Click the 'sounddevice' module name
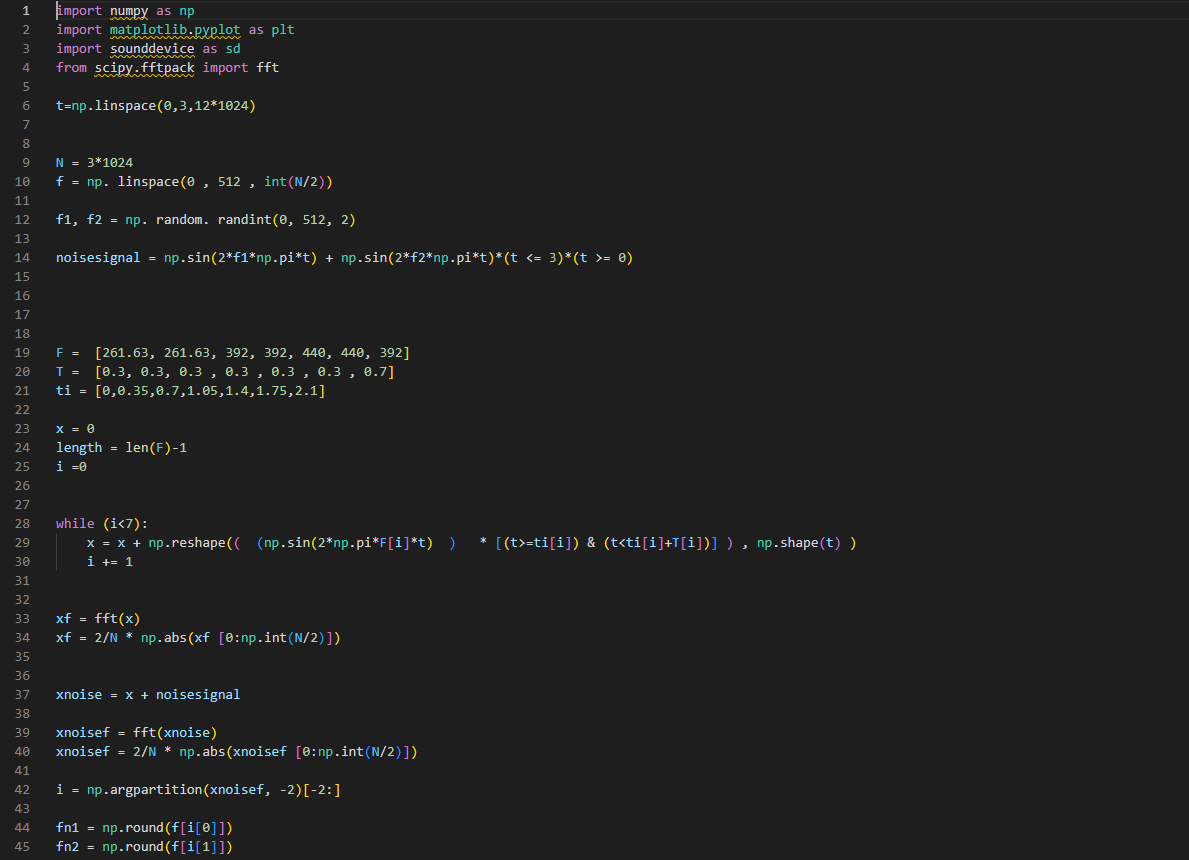The image size is (1189, 860). tap(152, 49)
